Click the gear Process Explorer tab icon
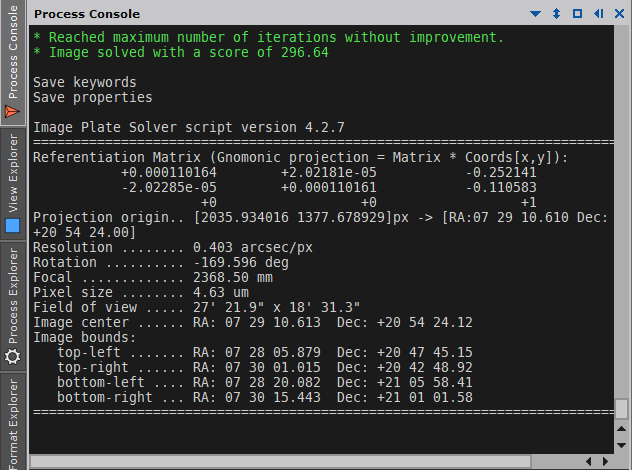 coord(13,356)
